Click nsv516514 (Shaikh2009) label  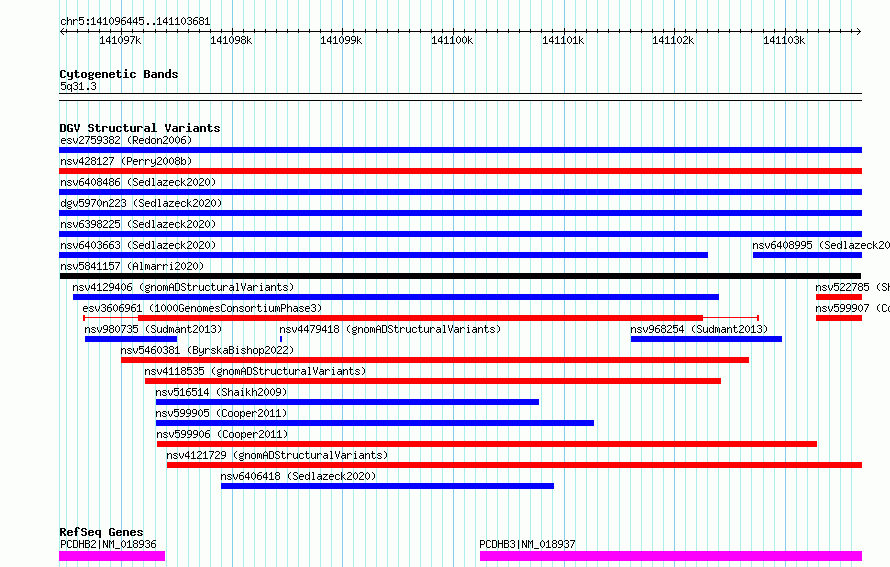[x=221, y=392]
